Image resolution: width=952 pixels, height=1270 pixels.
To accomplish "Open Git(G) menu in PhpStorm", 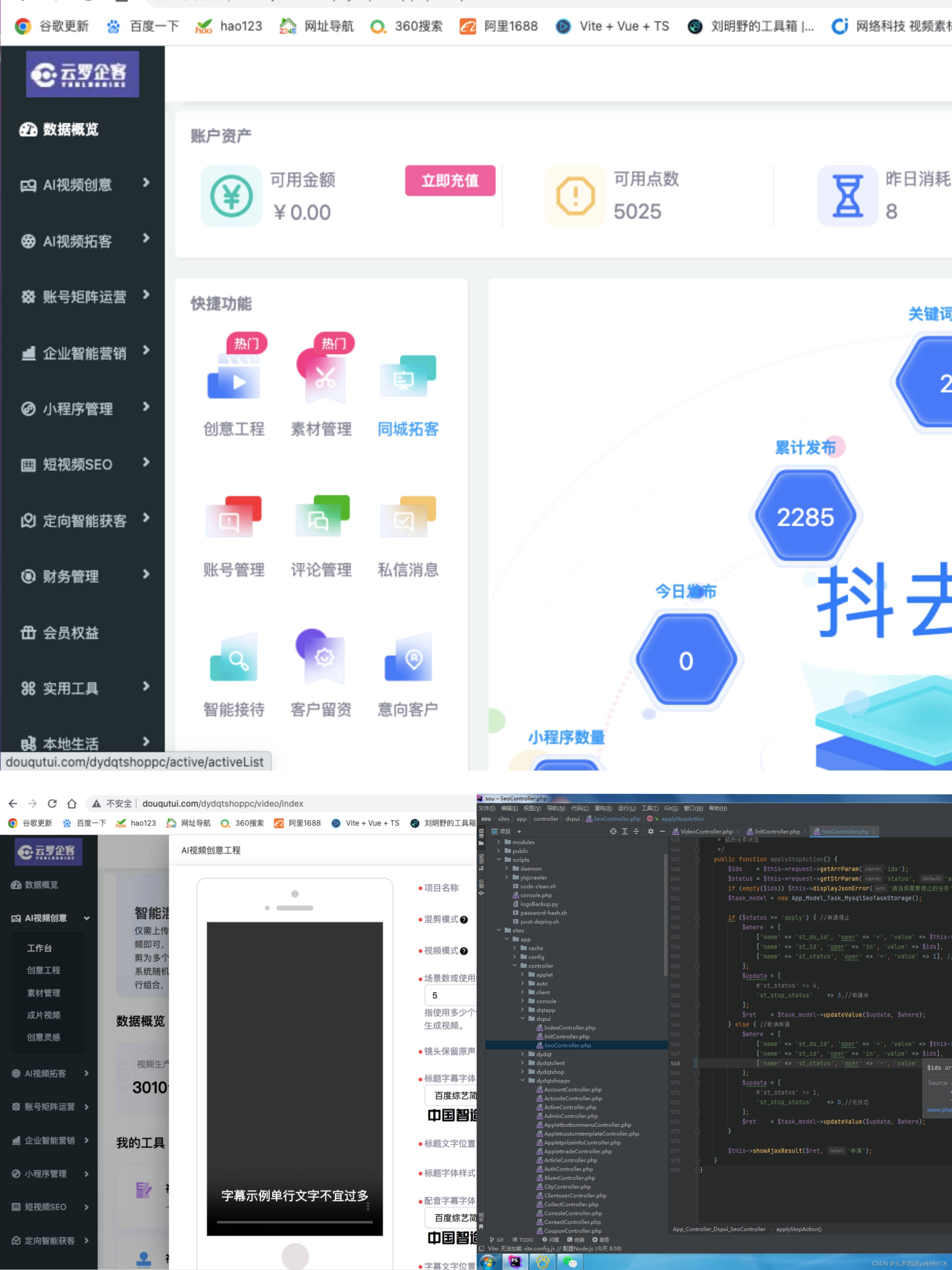I will pyautogui.click(x=671, y=808).
